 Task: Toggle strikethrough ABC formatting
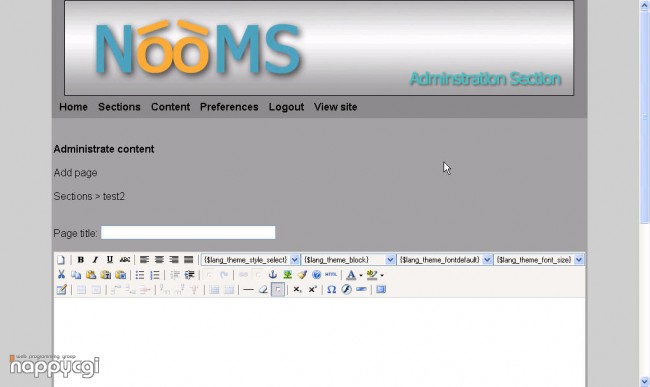click(124, 260)
